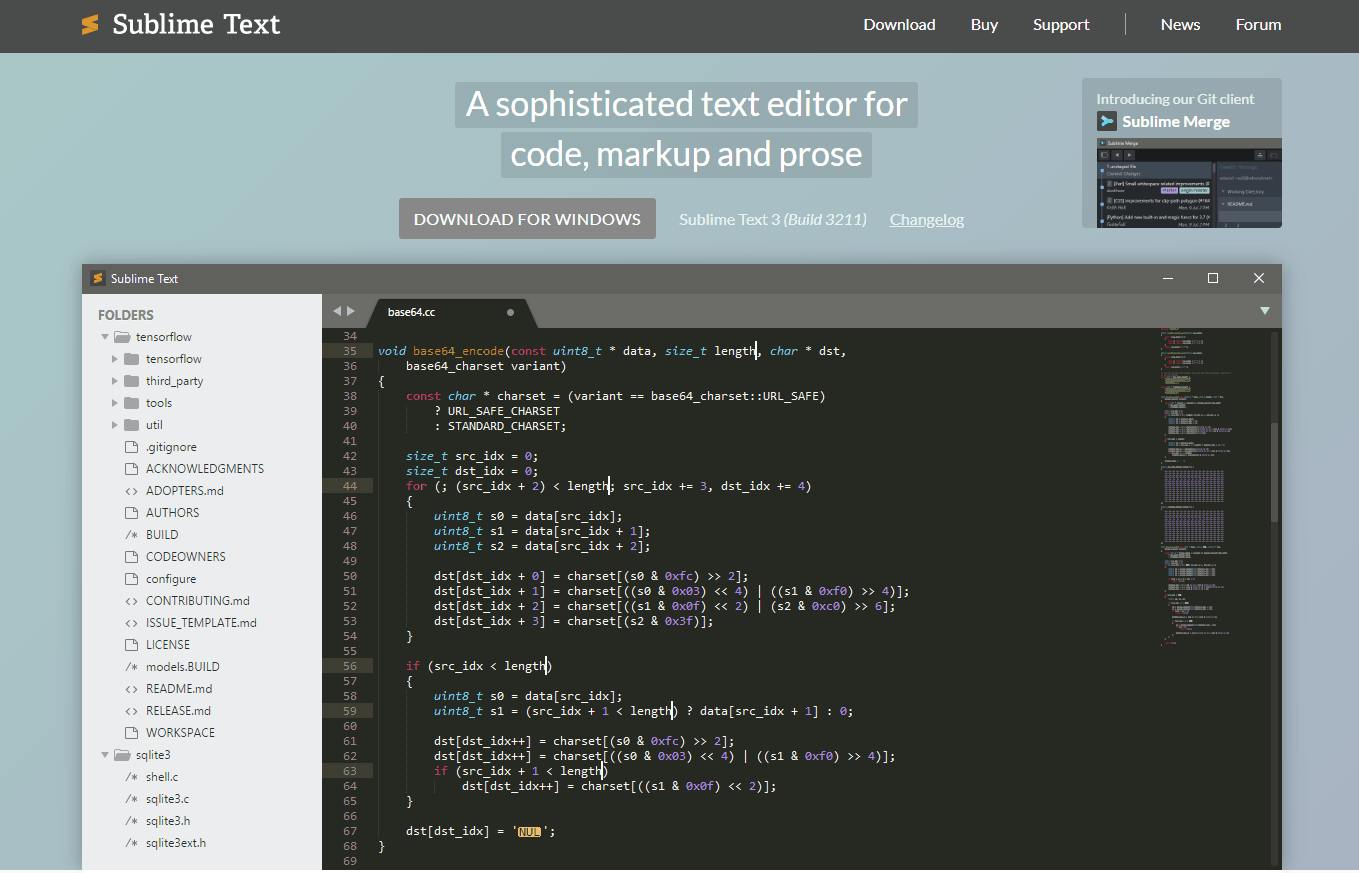
Task: Open the Download page from the navigation
Action: pos(899,25)
